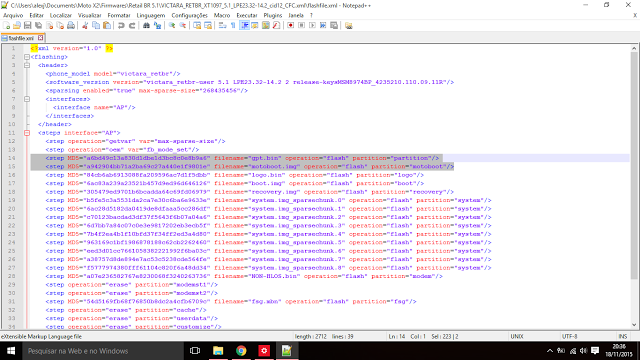
Task: Toggle word wrap in the toolbar
Action: (222, 26)
